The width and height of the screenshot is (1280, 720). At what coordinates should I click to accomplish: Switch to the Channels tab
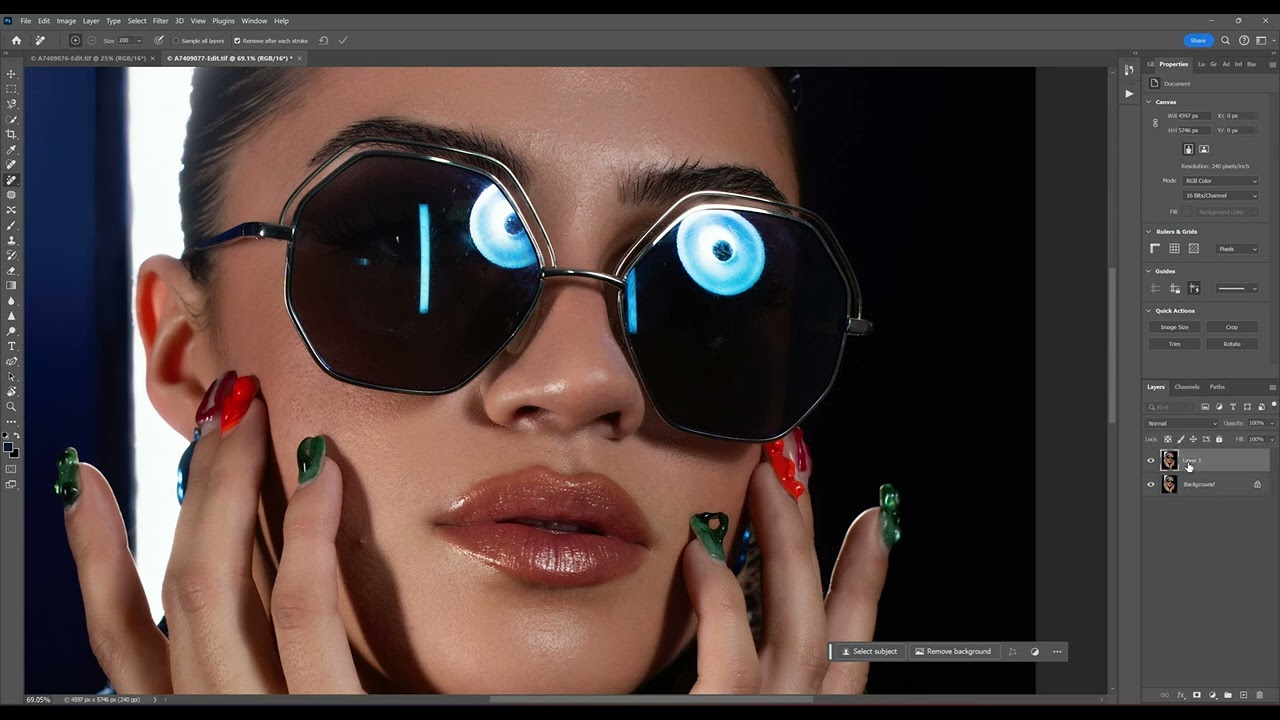tap(1187, 387)
